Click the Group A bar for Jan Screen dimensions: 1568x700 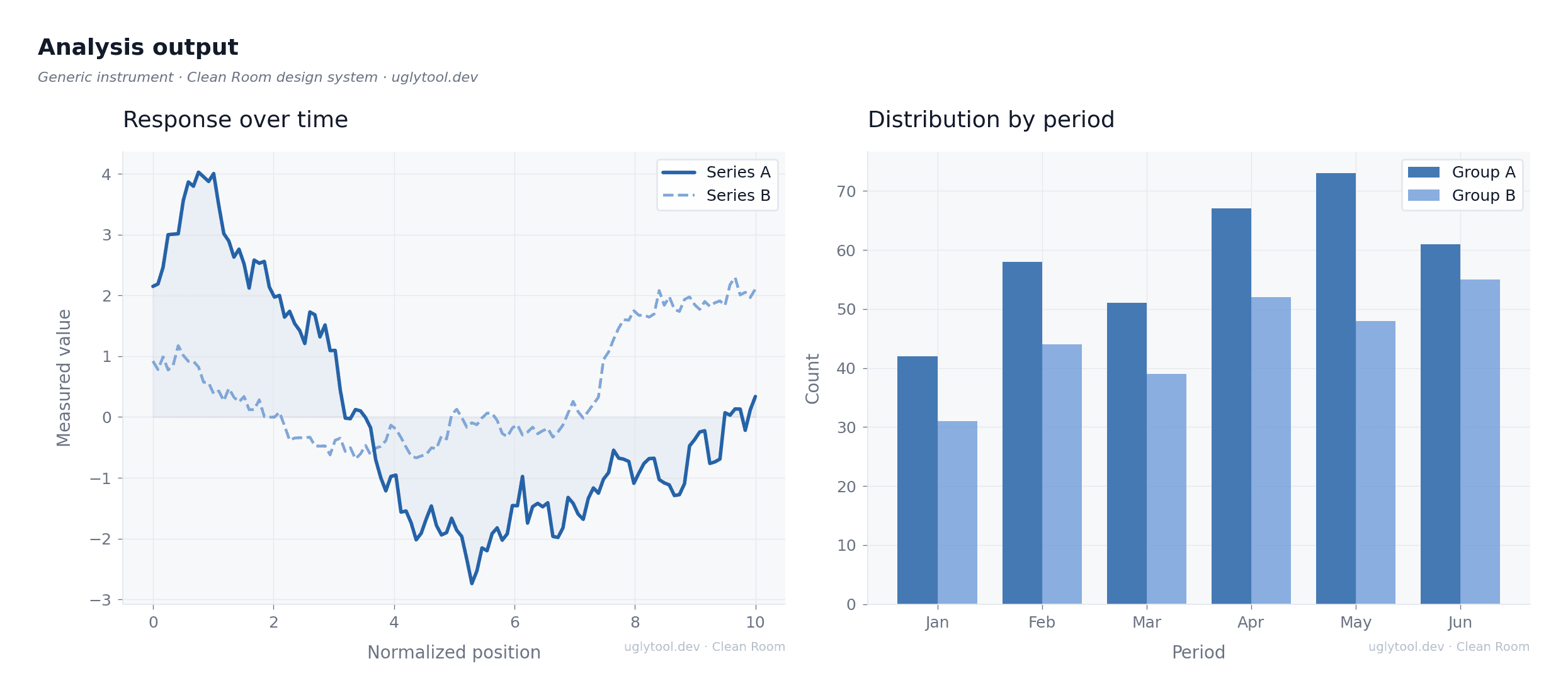(918, 480)
